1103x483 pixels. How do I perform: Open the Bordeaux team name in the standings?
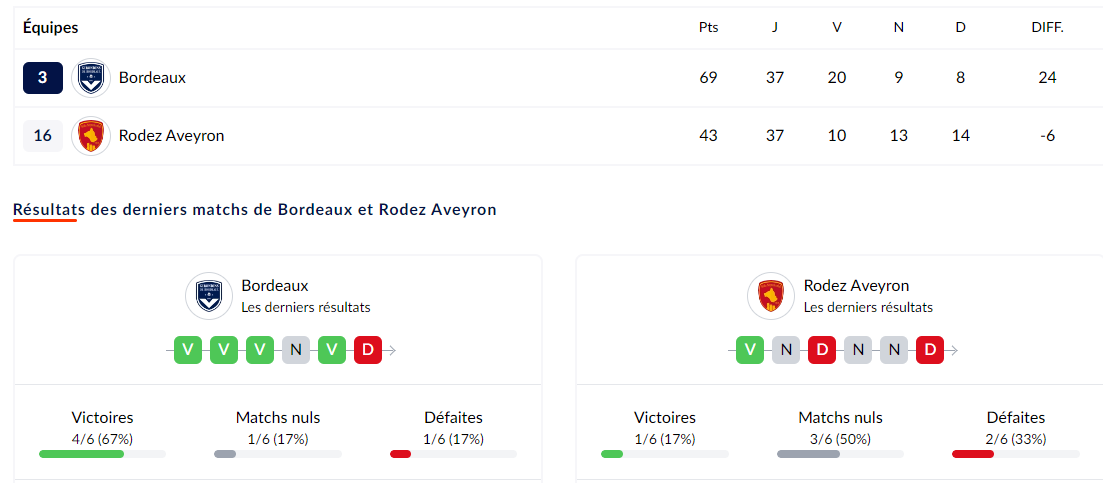point(153,78)
